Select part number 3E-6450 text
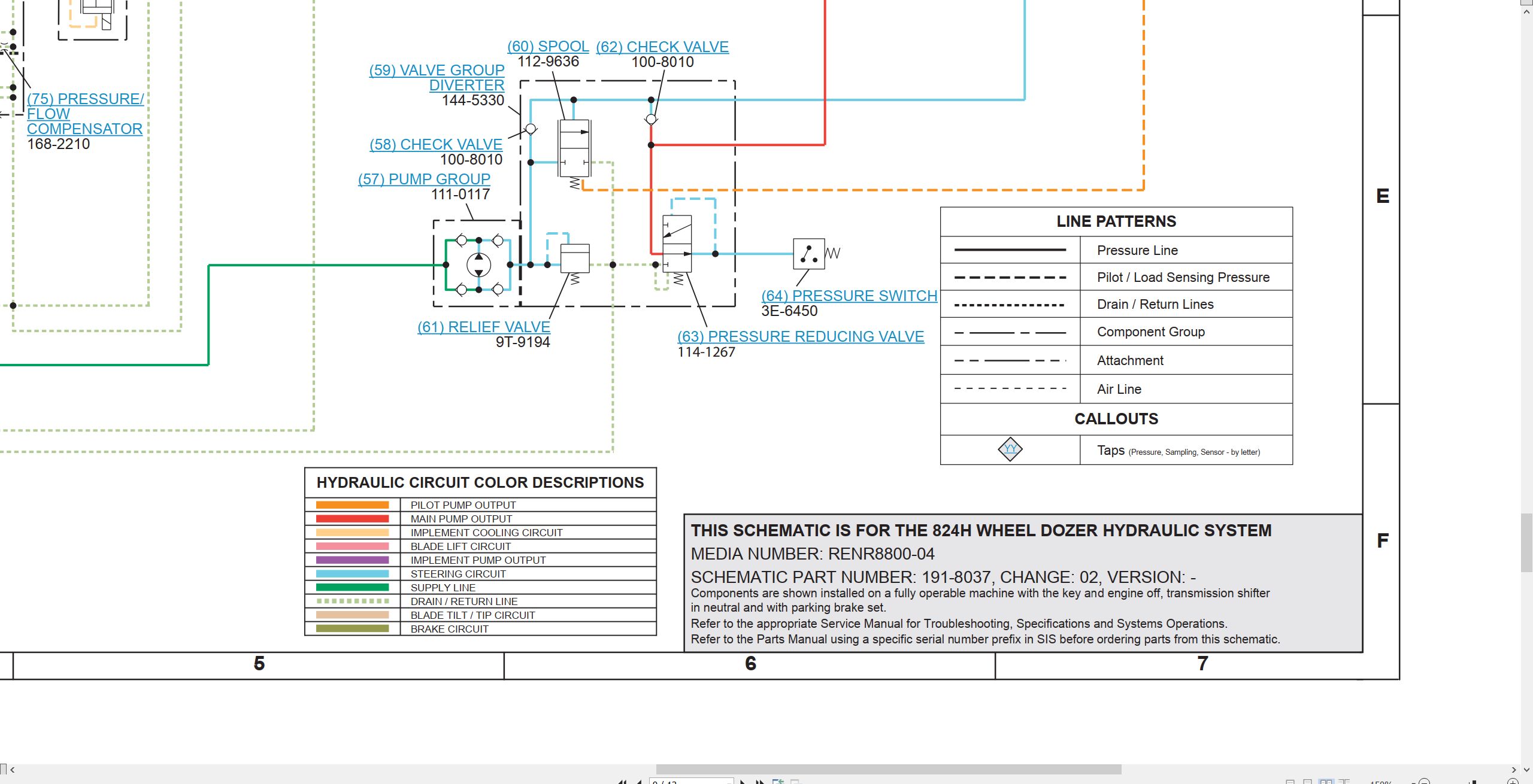 point(789,311)
